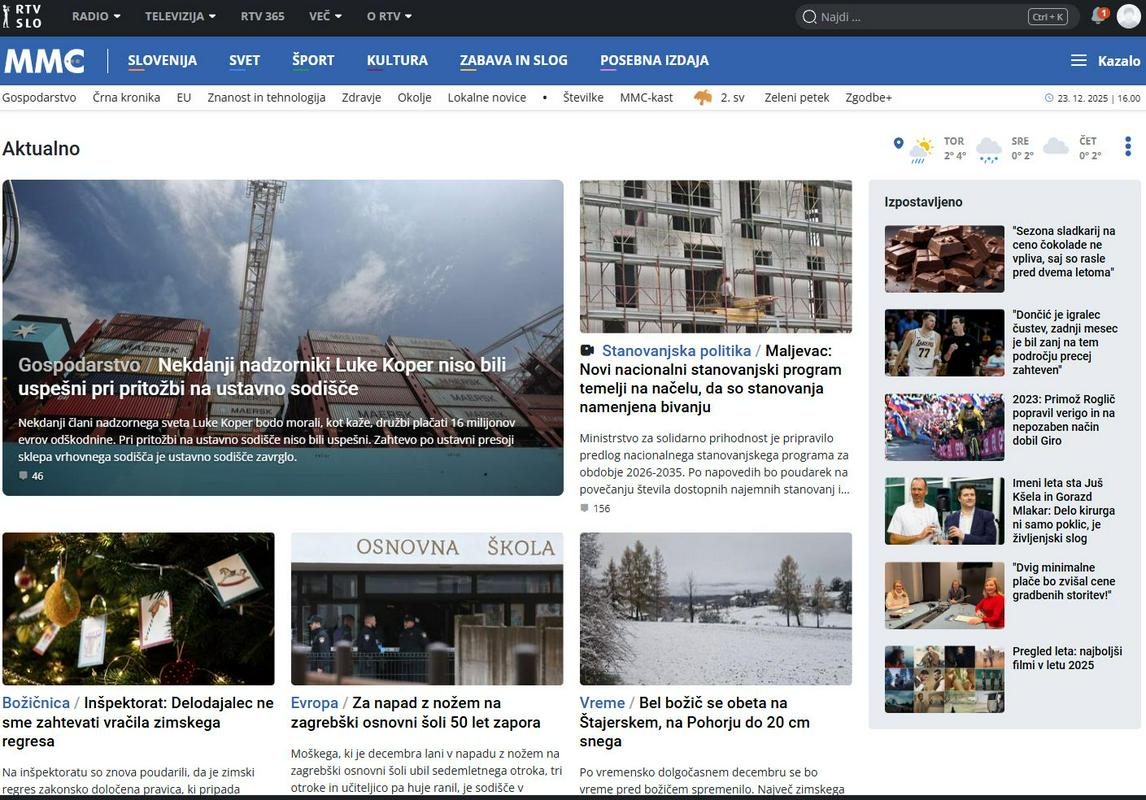The height and width of the screenshot is (800, 1146).
Task: Click the Tuesday weather forecast icon
Action: click(921, 149)
